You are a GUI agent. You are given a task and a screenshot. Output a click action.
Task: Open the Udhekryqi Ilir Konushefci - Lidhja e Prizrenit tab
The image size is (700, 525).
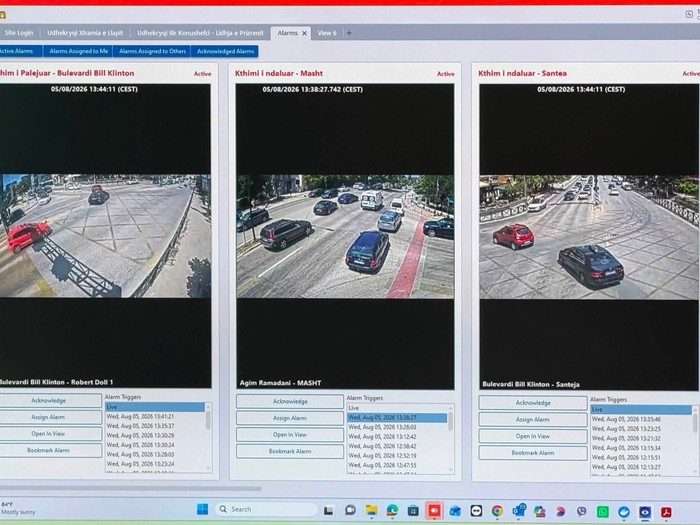coord(200,33)
